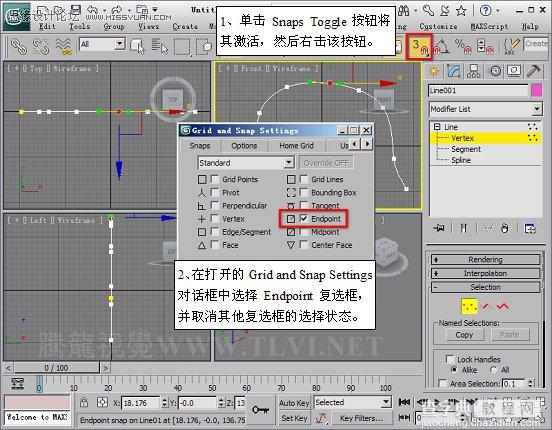
Task: Click the Rectangular Selection Region icon
Action: tap(182, 46)
